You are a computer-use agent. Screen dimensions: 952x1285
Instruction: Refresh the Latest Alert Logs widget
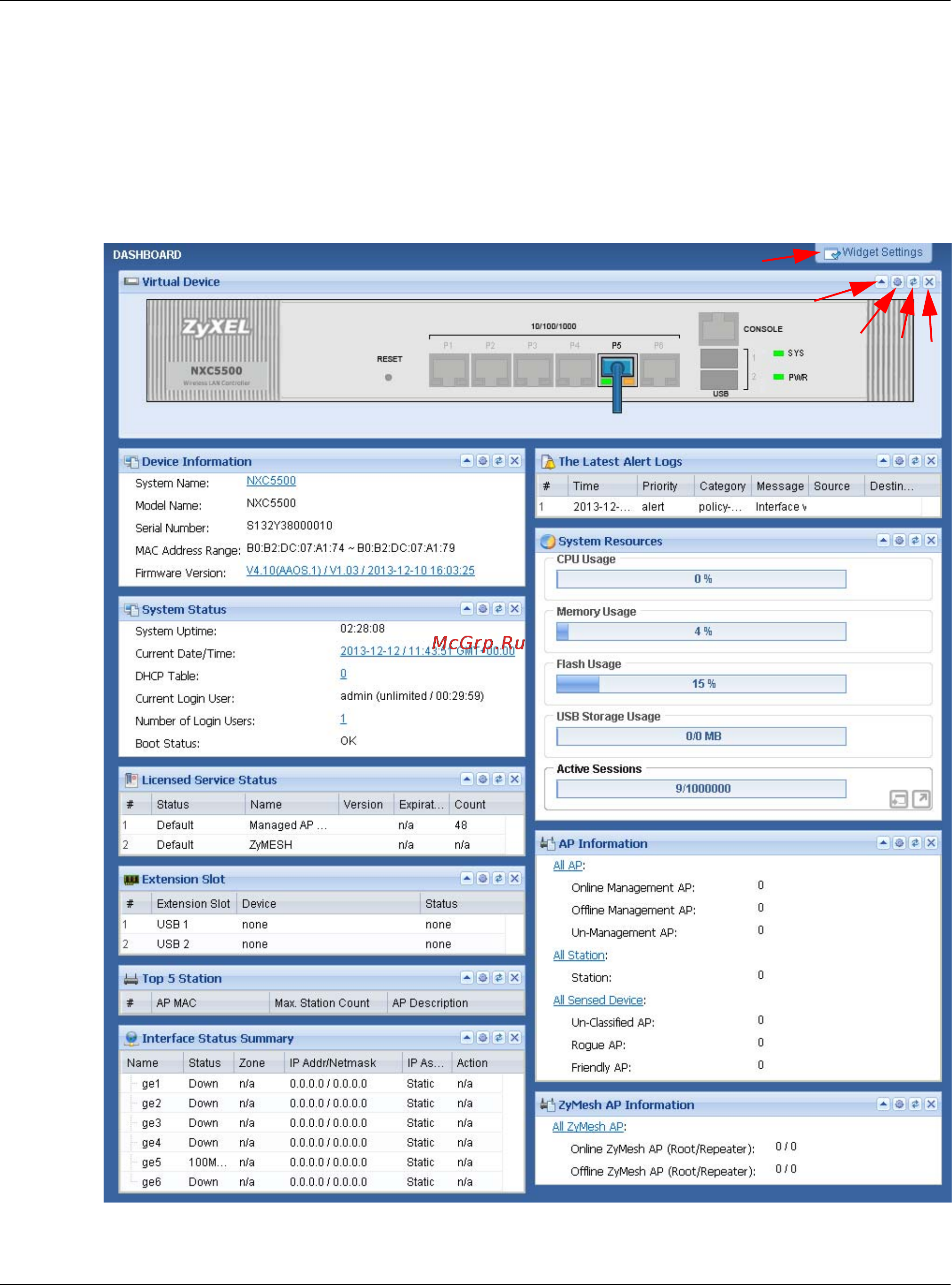coord(915,461)
